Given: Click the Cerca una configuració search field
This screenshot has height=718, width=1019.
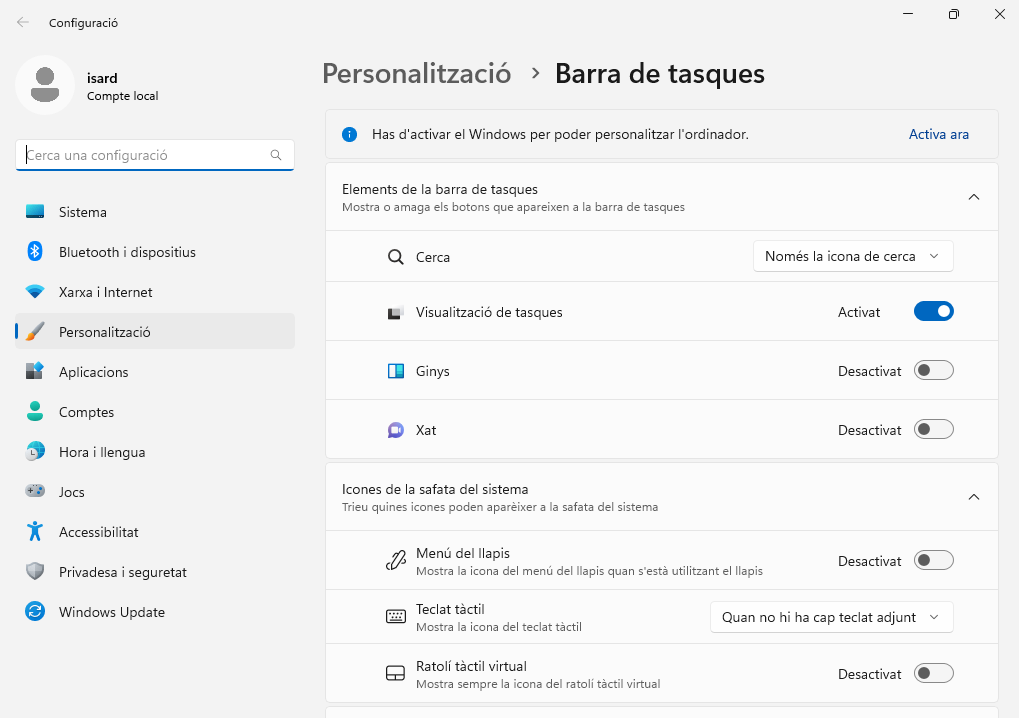Looking at the screenshot, I should click(x=145, y=155).
